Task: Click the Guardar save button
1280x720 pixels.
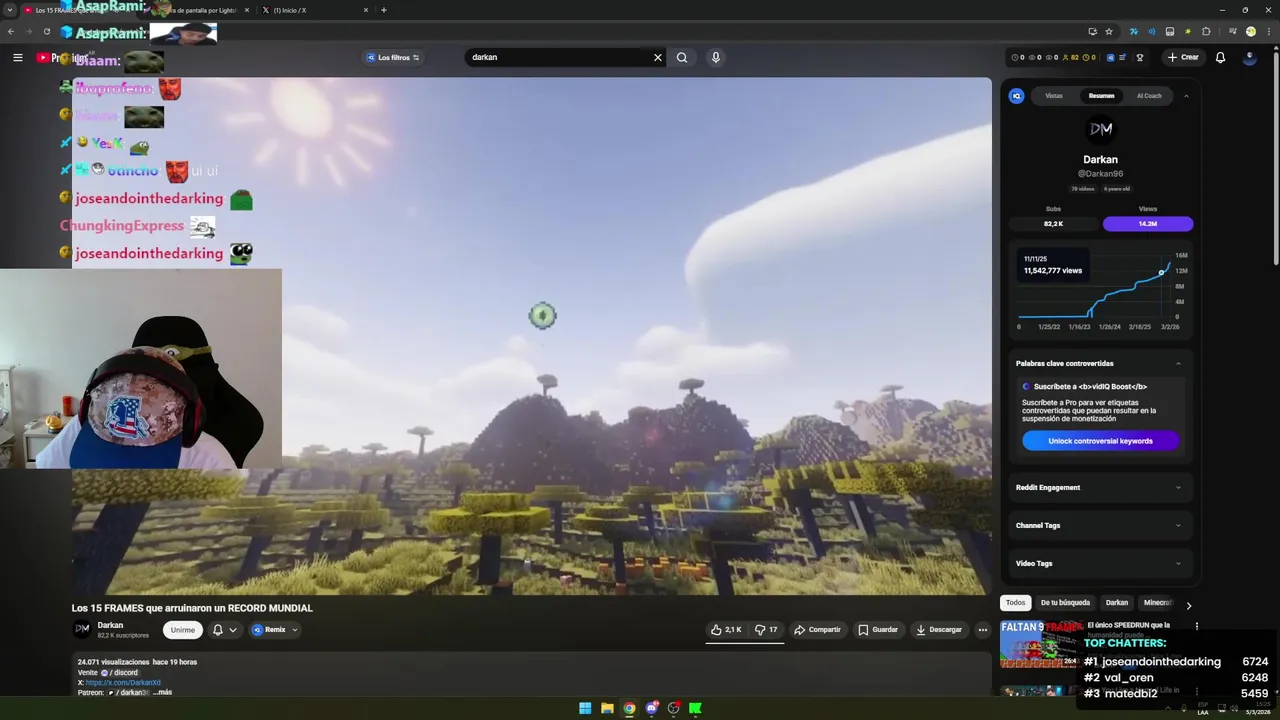Action: click(x=878, y=630)
